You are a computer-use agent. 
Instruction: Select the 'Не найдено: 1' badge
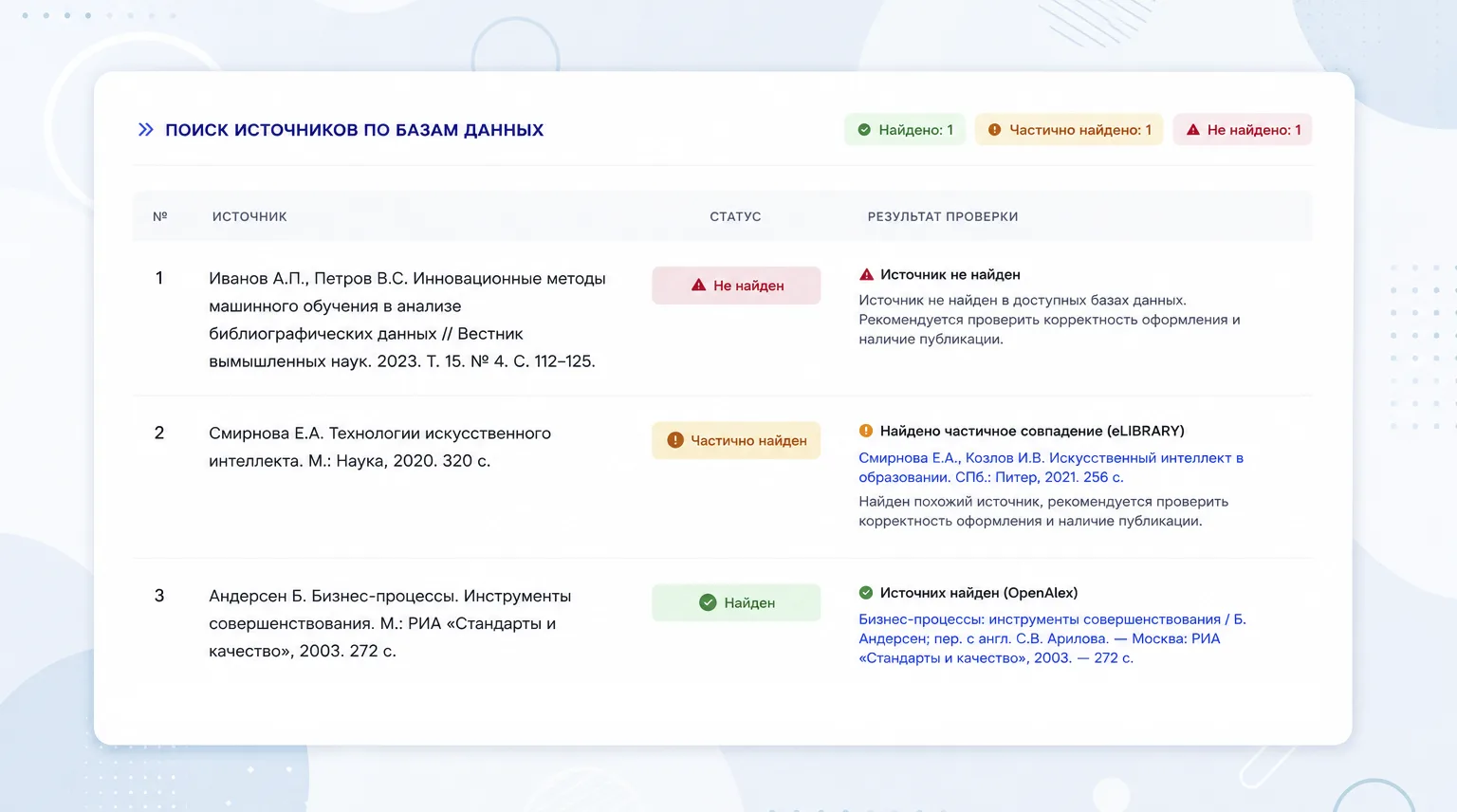tap(1243, 130)
